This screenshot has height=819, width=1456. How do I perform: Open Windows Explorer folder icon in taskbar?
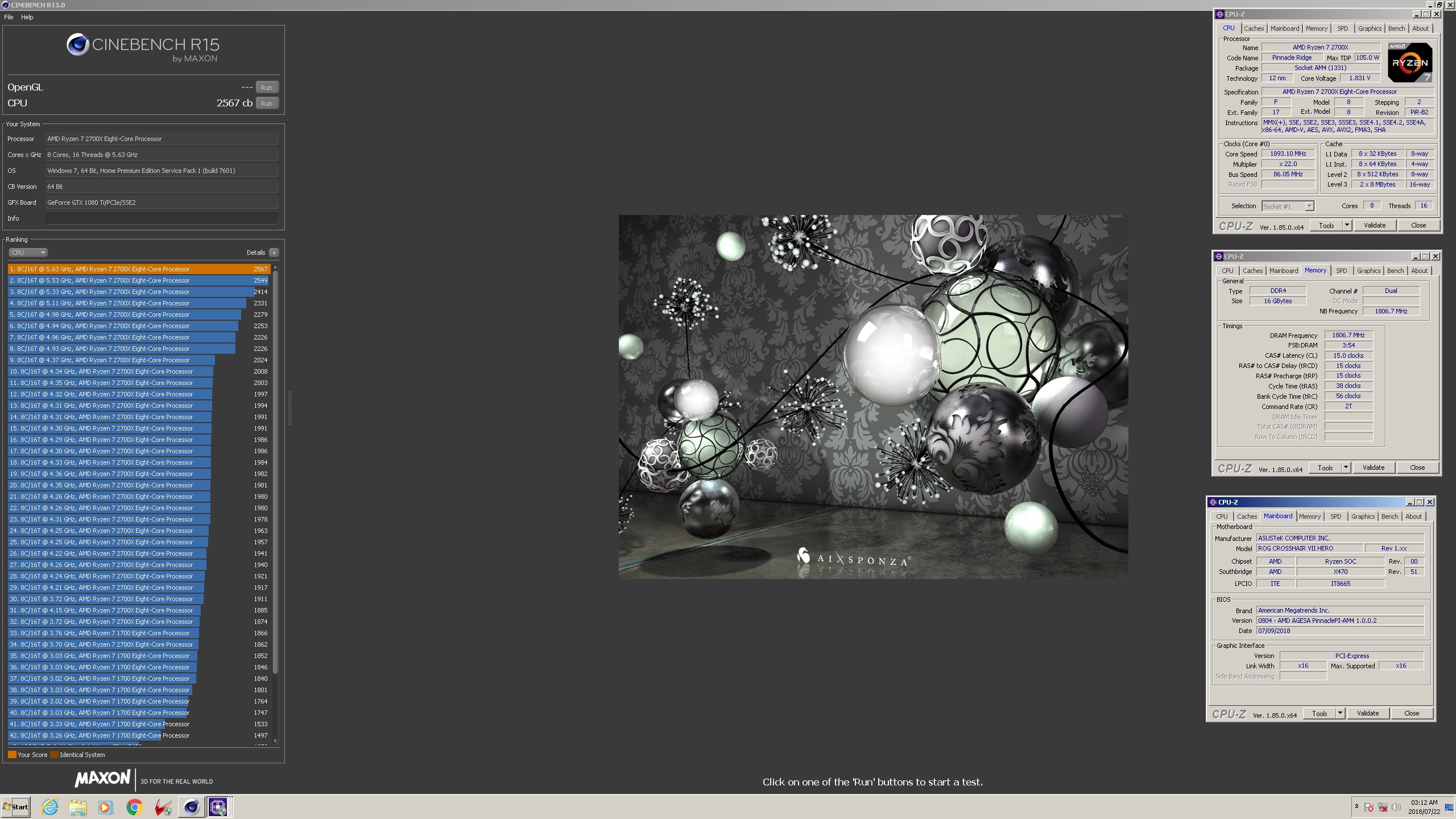78,807
